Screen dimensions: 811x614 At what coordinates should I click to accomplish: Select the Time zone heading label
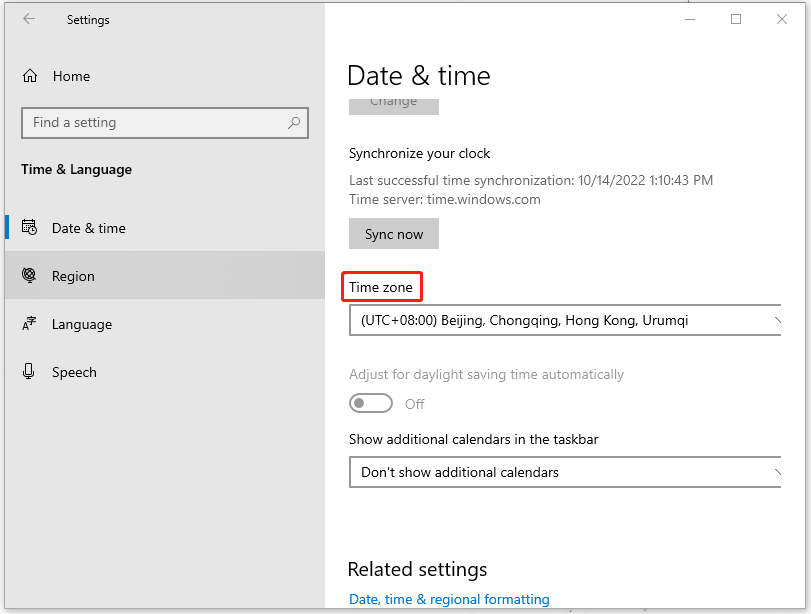pos(381,286)
